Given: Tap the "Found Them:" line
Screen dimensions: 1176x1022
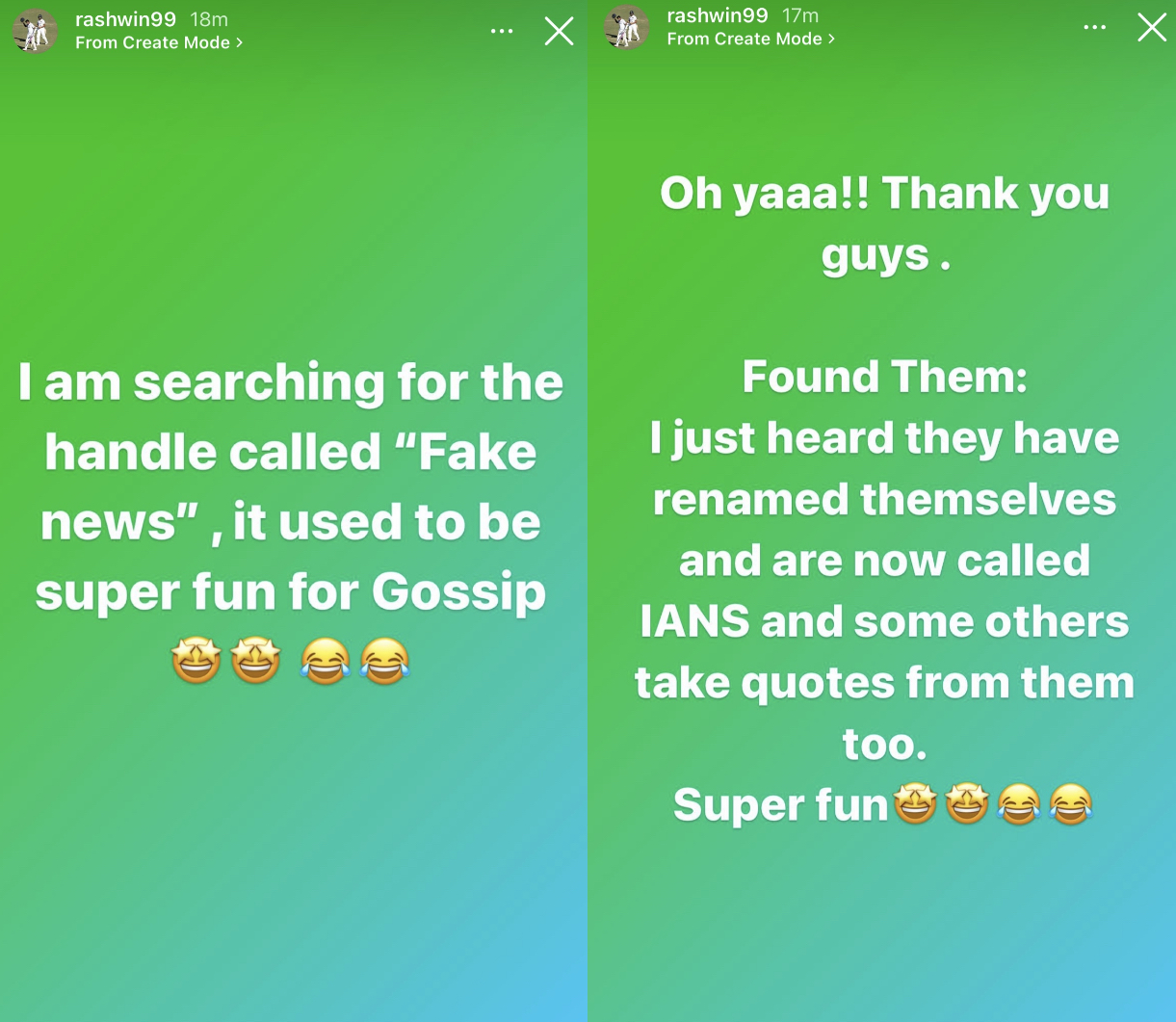Looking at the screenshot, I should [884, 377].
